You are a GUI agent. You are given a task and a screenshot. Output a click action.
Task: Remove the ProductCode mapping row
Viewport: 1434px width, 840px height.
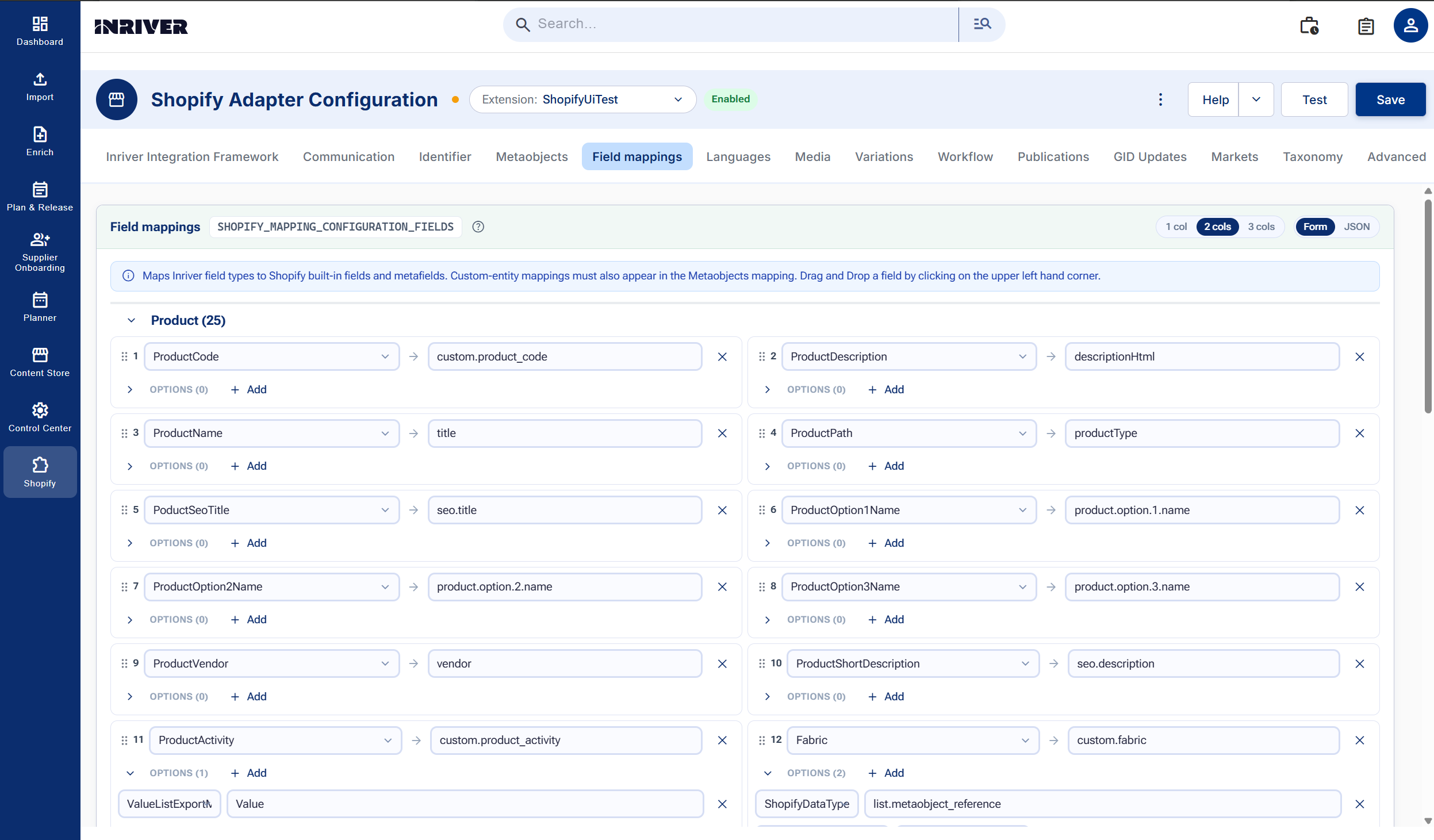(722, 356)
